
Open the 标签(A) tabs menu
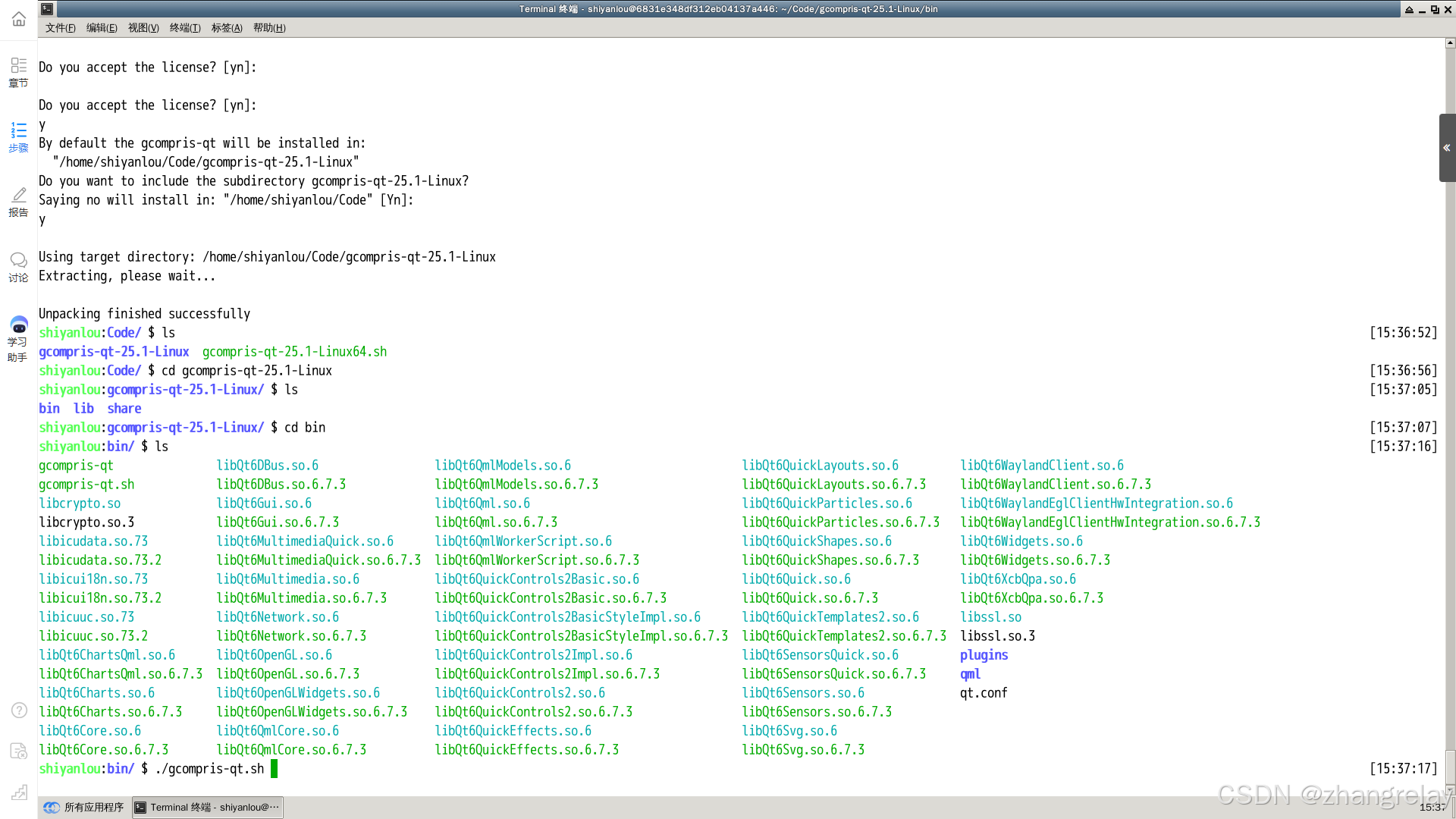(227, 28)
